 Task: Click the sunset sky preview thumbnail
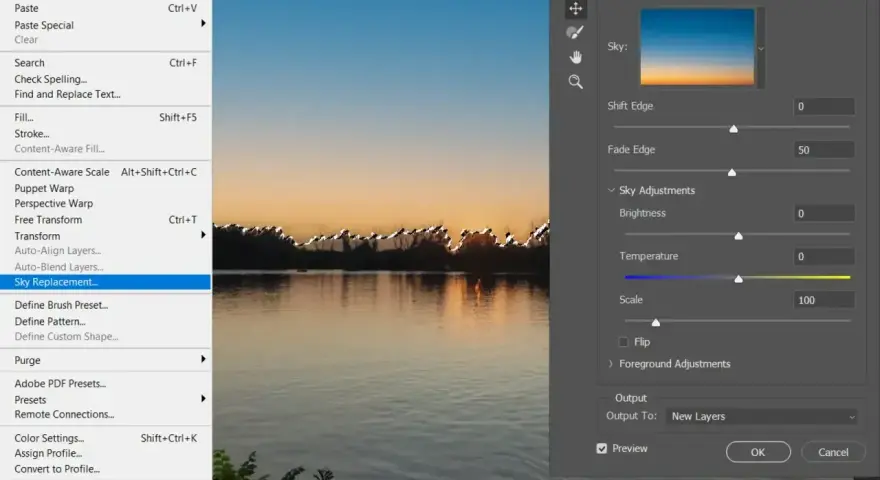pos(697,47)
